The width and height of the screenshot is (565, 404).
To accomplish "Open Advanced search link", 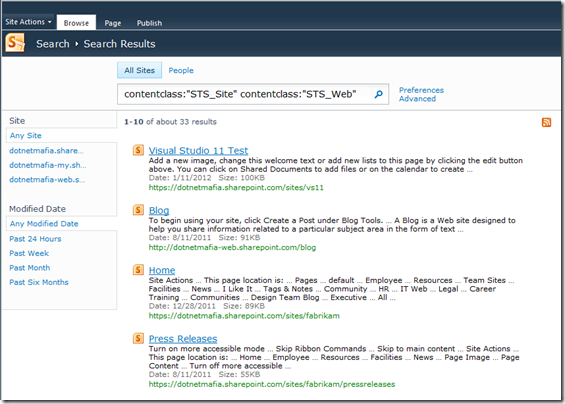I will pos(417,99).
